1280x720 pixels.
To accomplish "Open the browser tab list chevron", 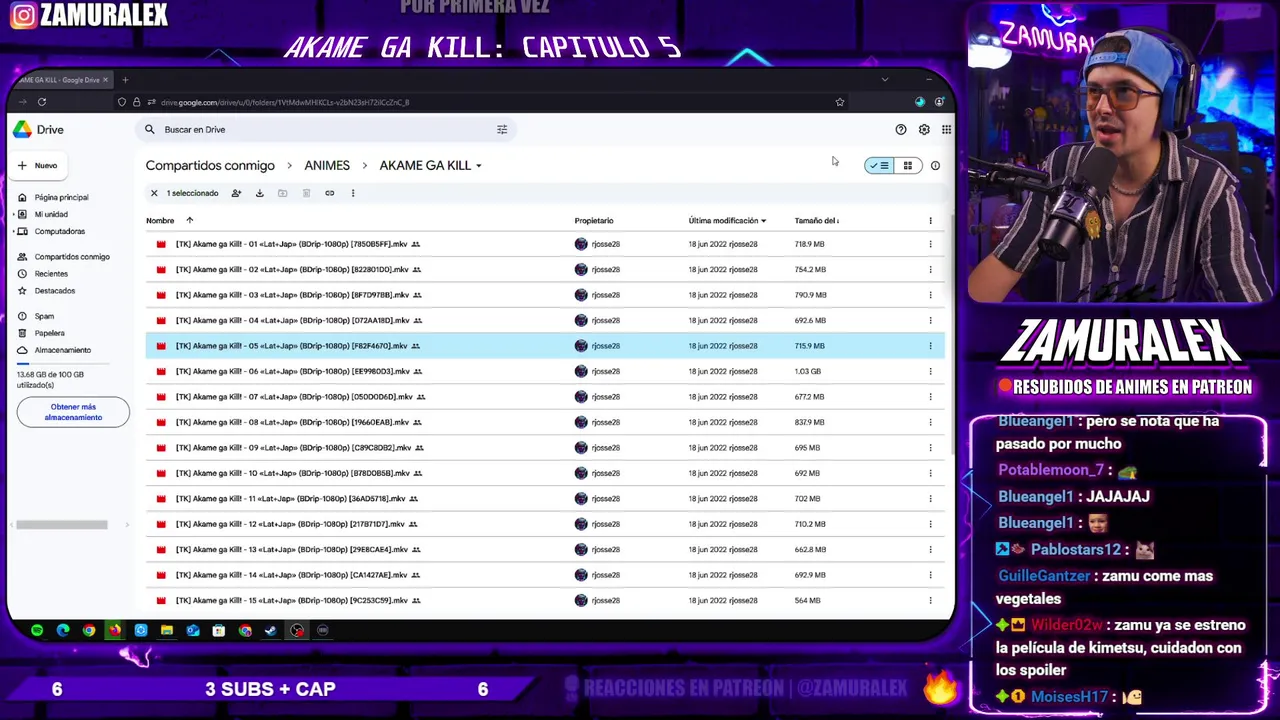I will point(884,80).
